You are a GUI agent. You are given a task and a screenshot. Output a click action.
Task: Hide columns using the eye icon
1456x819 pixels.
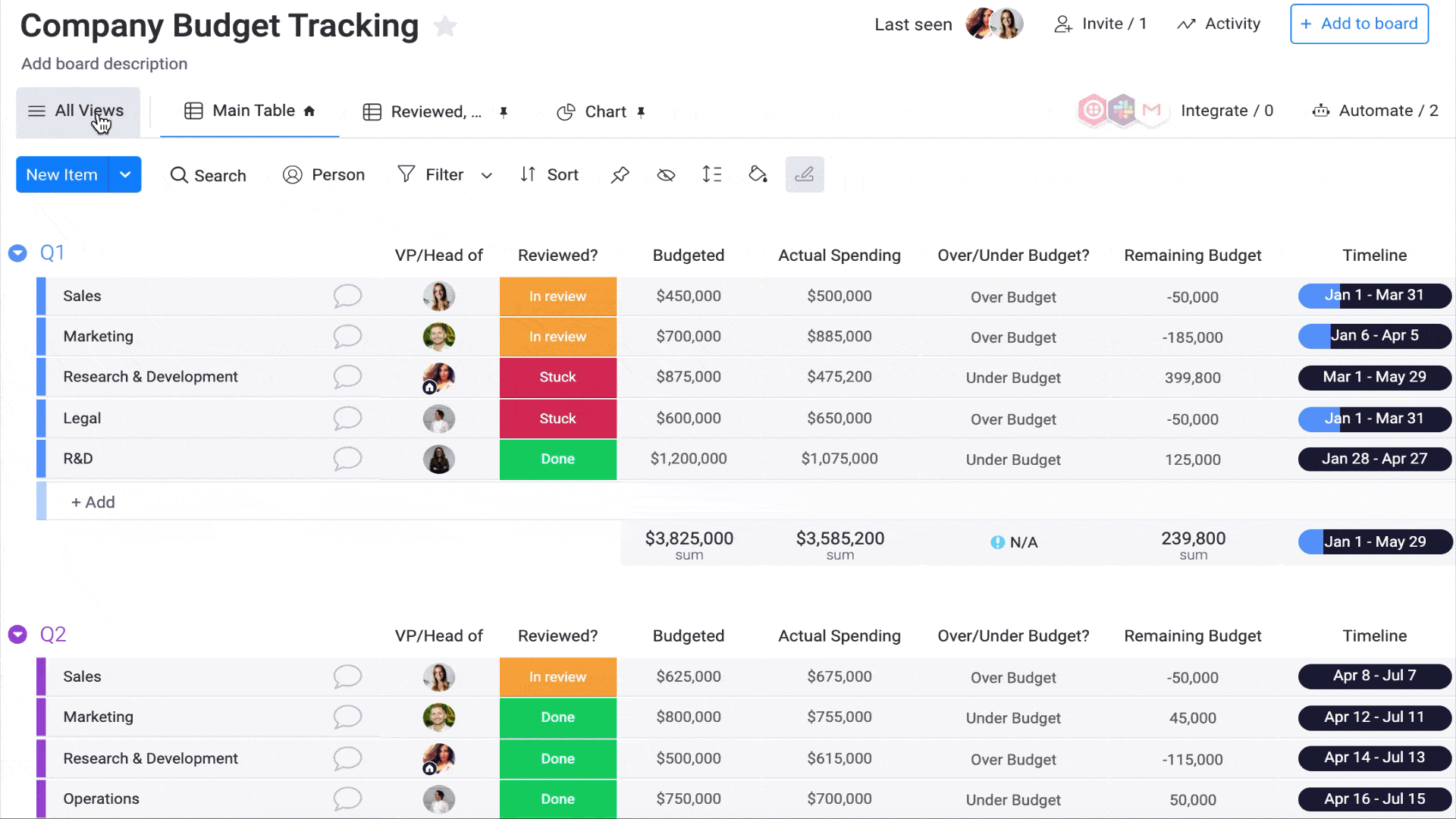coord(666,174)
